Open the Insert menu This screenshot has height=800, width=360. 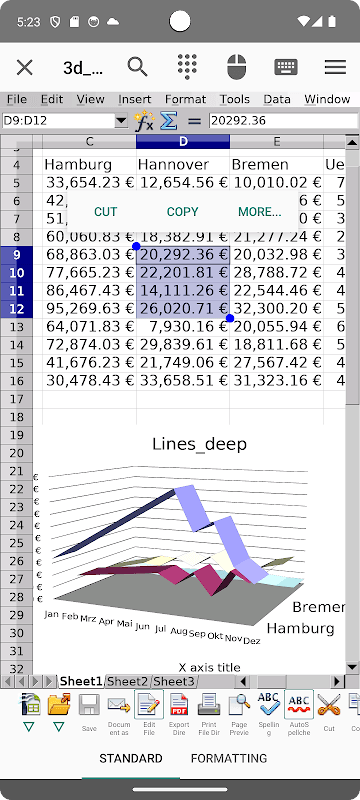pos(135,99)
